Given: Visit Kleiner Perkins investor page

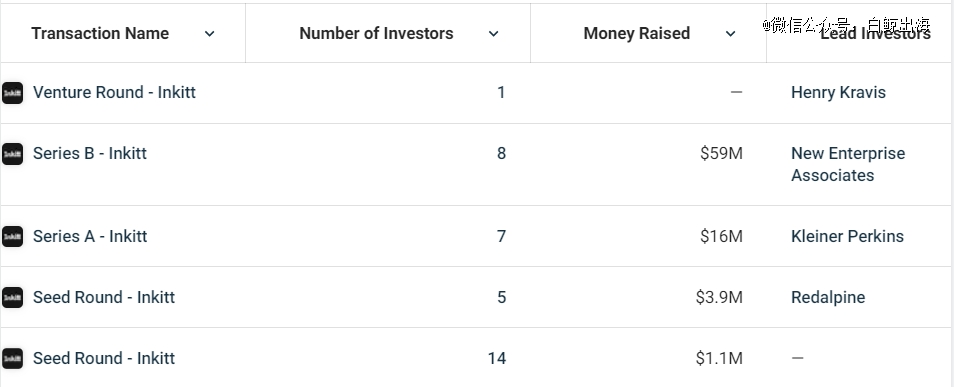Looking at the screenshot, I should pos(848,236).
